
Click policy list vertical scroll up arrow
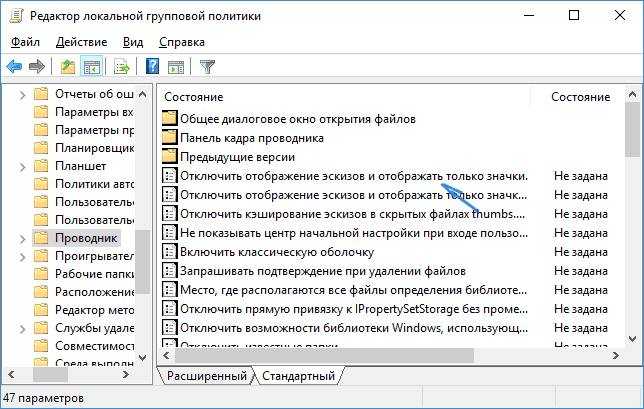[x=632, y=94]
